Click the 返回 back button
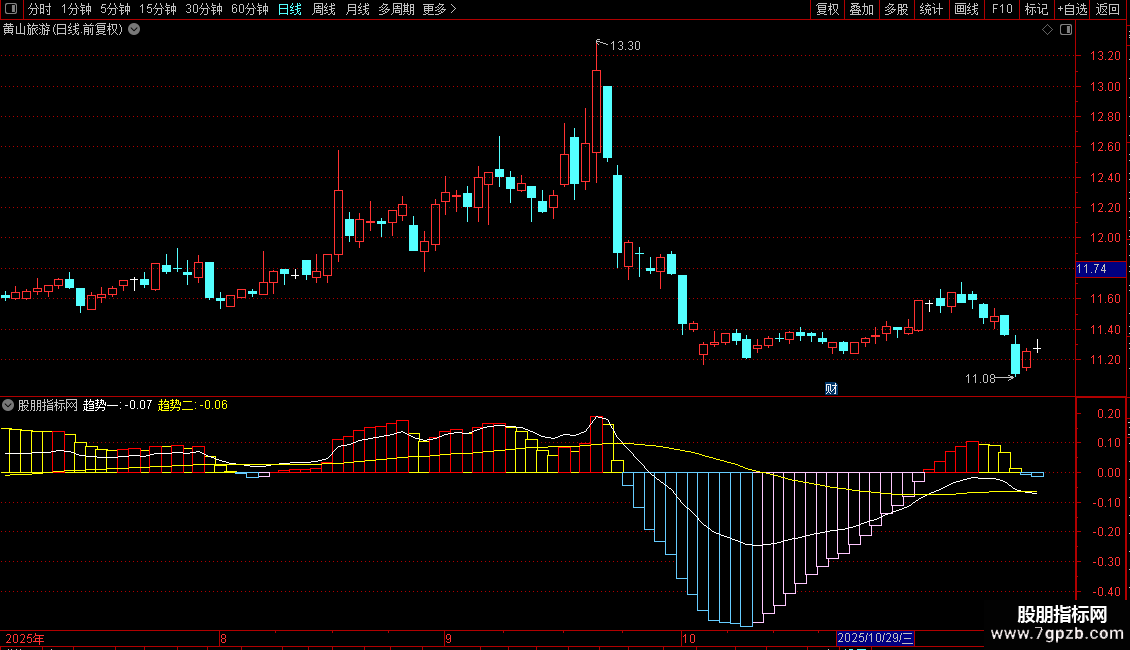Screen dimensions: 1130x650 (1108, 9)
